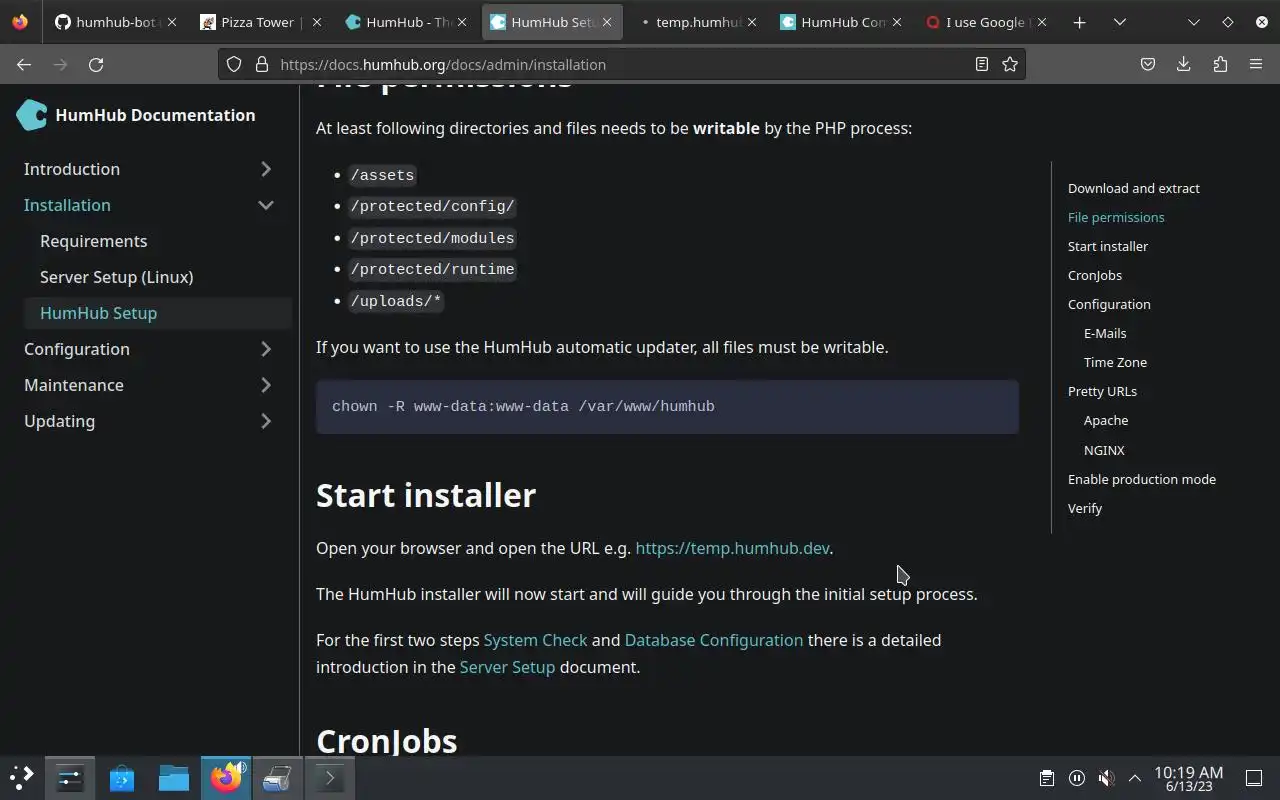Open system settings taskbar icon with sliders
This screenshot has width=1280, height=800.
click(x=70, y=778)
